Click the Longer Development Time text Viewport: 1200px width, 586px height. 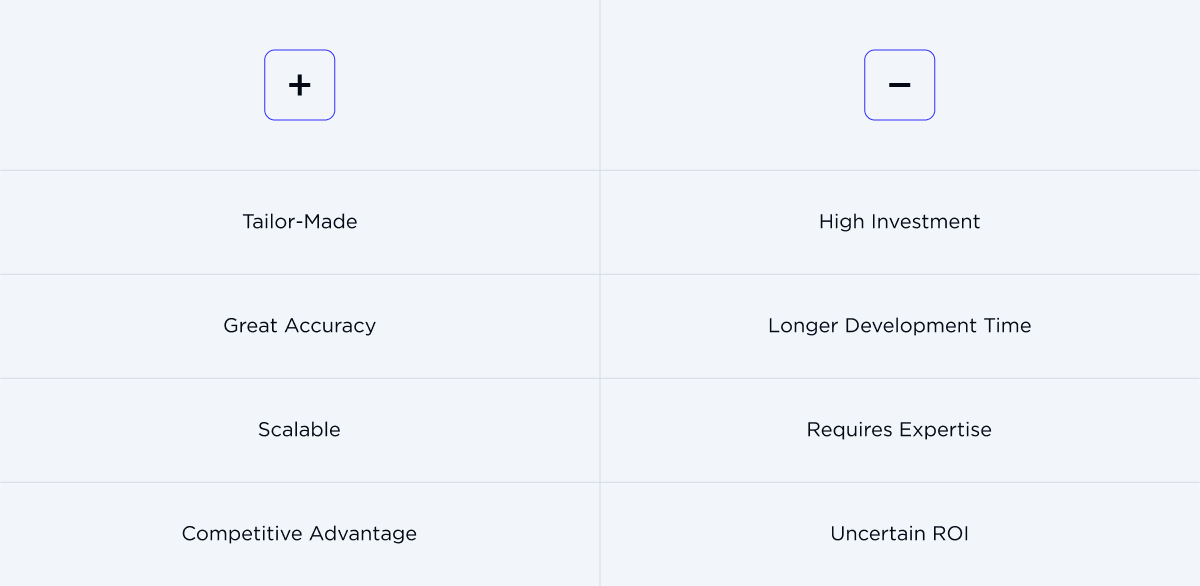(900, 326)
